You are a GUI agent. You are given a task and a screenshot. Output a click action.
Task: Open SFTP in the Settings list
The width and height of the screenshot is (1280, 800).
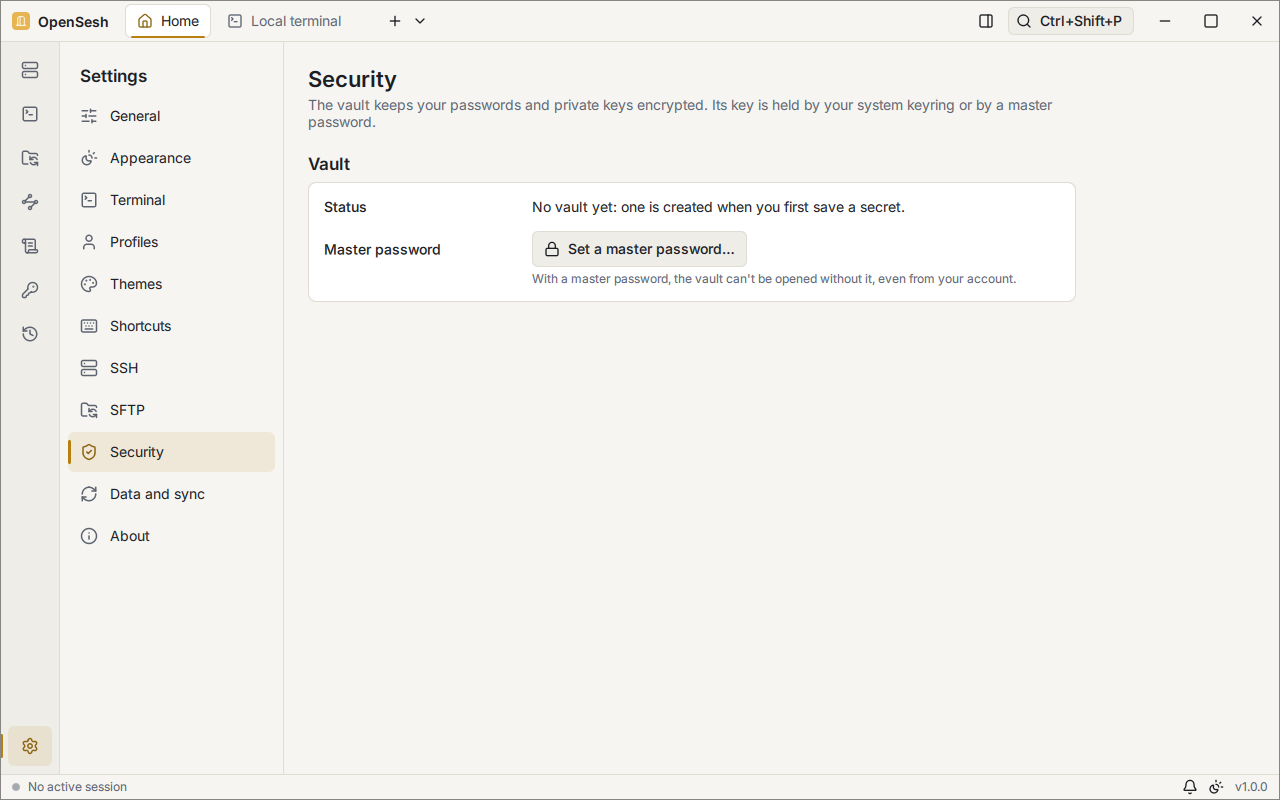(x=172, y=410)
